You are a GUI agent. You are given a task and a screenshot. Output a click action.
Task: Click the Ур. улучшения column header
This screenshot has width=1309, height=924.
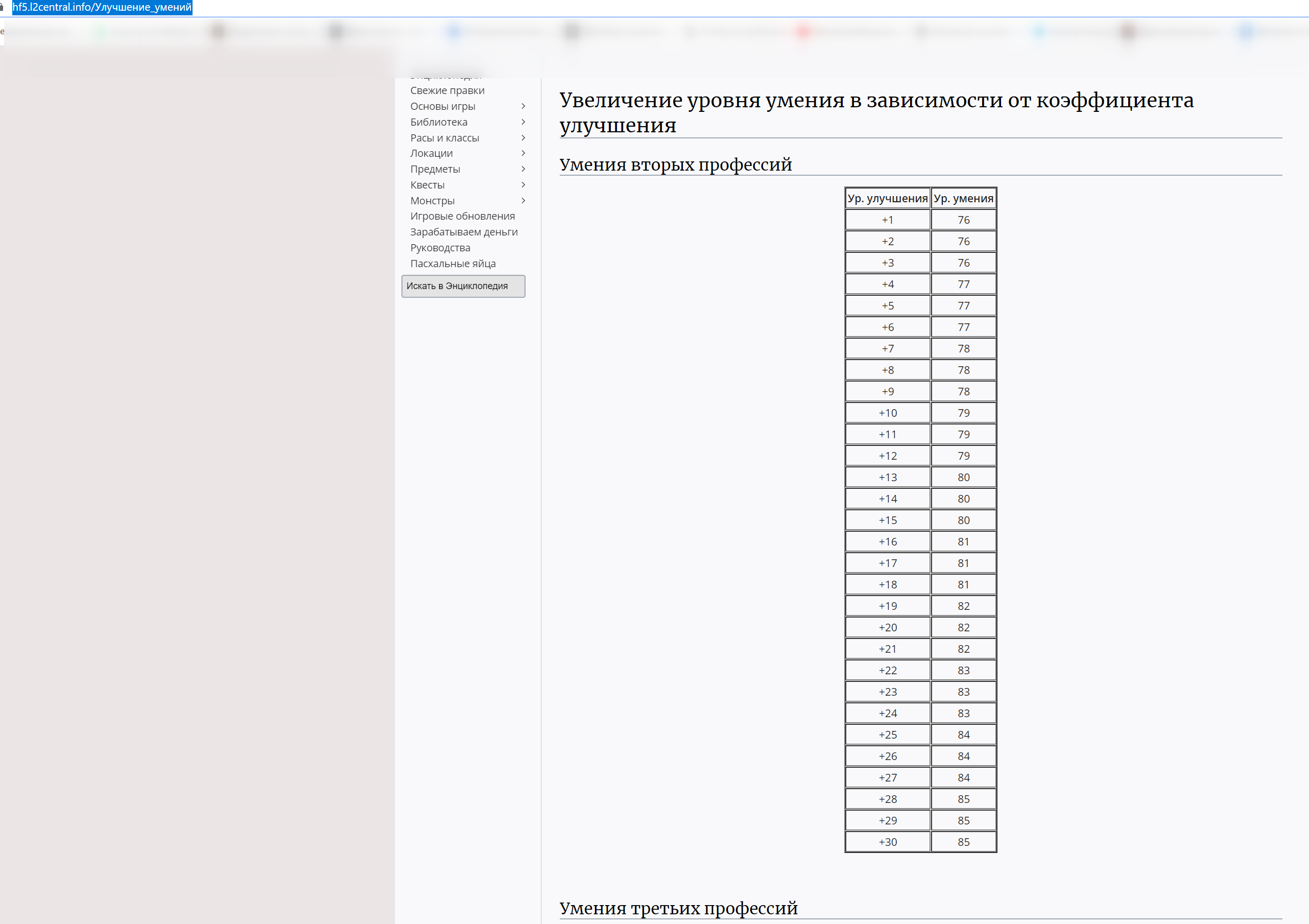coord(887,198)
